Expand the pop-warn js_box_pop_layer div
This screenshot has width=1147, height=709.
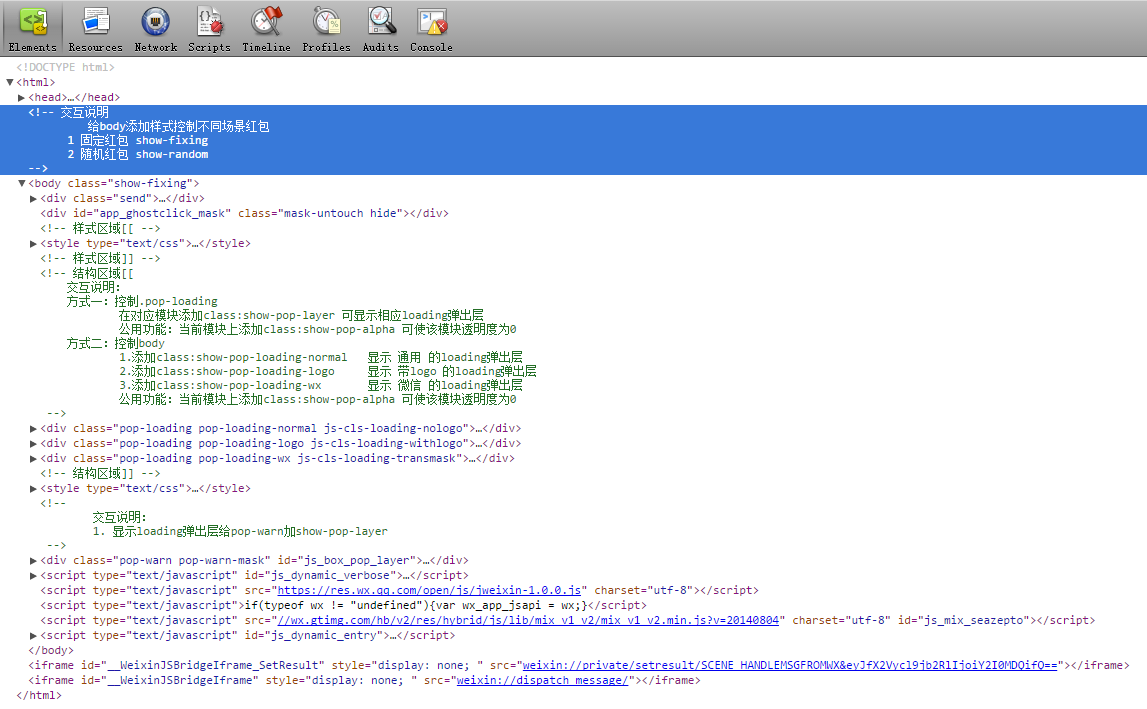click(33, 560)
